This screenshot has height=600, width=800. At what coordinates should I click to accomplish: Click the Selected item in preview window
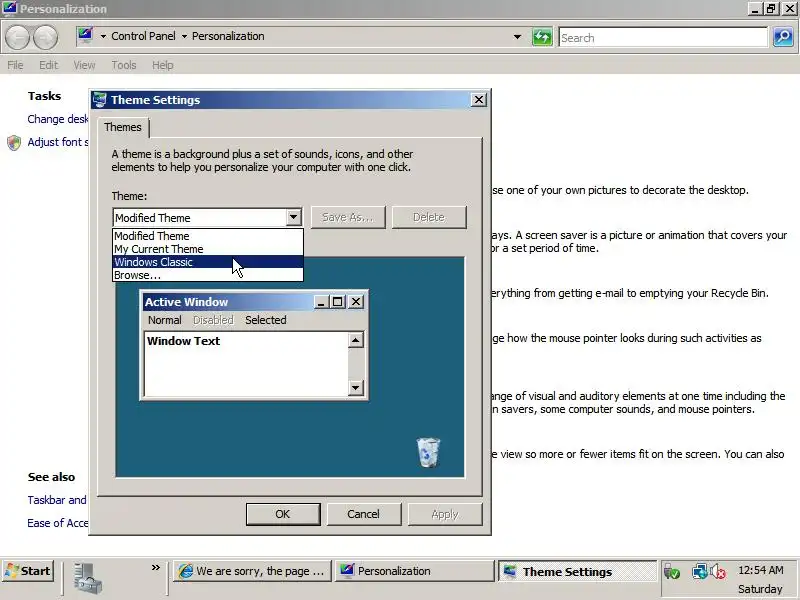click(266, 320)
